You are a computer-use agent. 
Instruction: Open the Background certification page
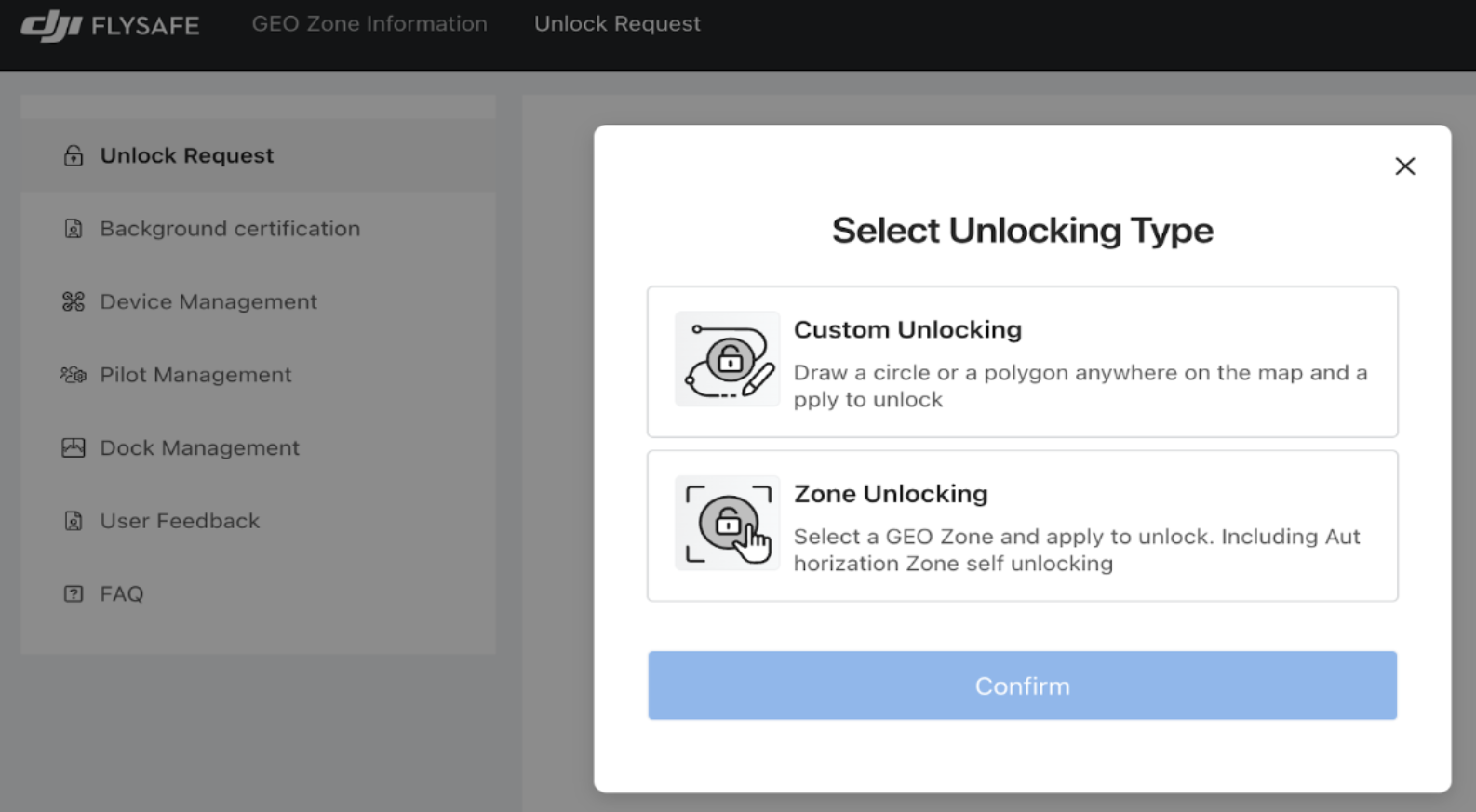tap(230, 229)
